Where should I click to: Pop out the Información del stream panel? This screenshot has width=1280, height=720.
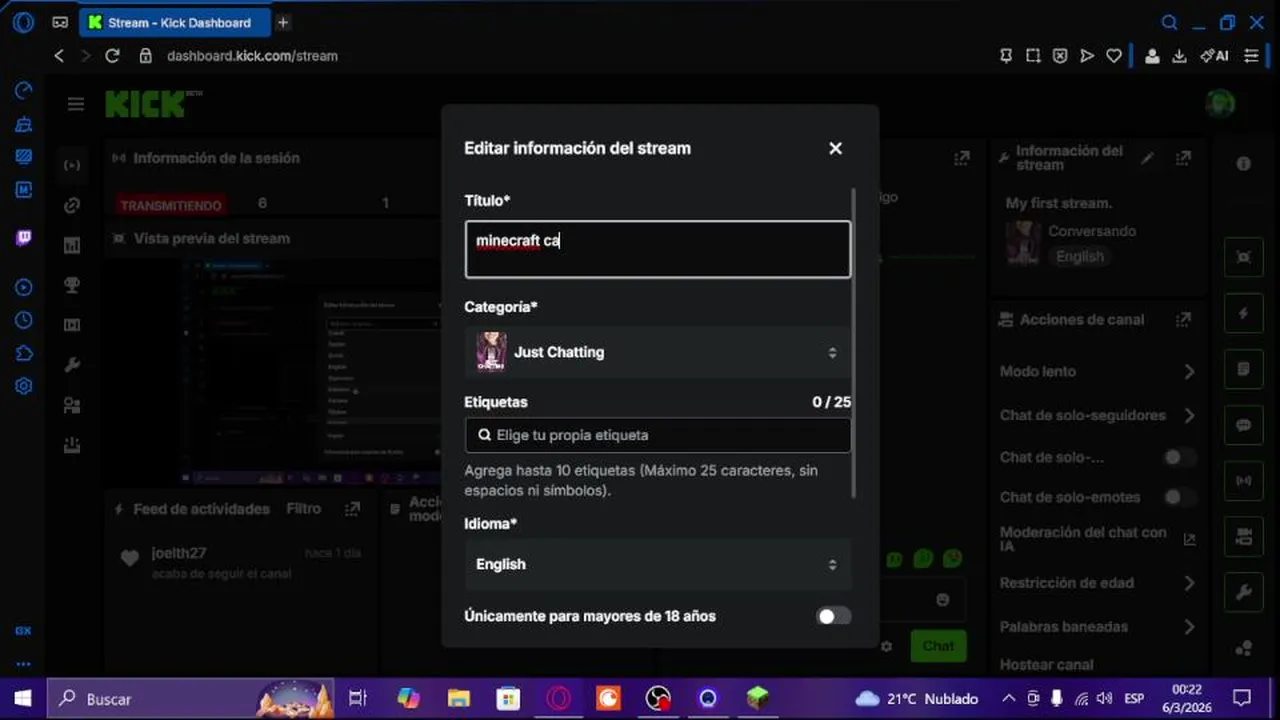coord(1183,158)
